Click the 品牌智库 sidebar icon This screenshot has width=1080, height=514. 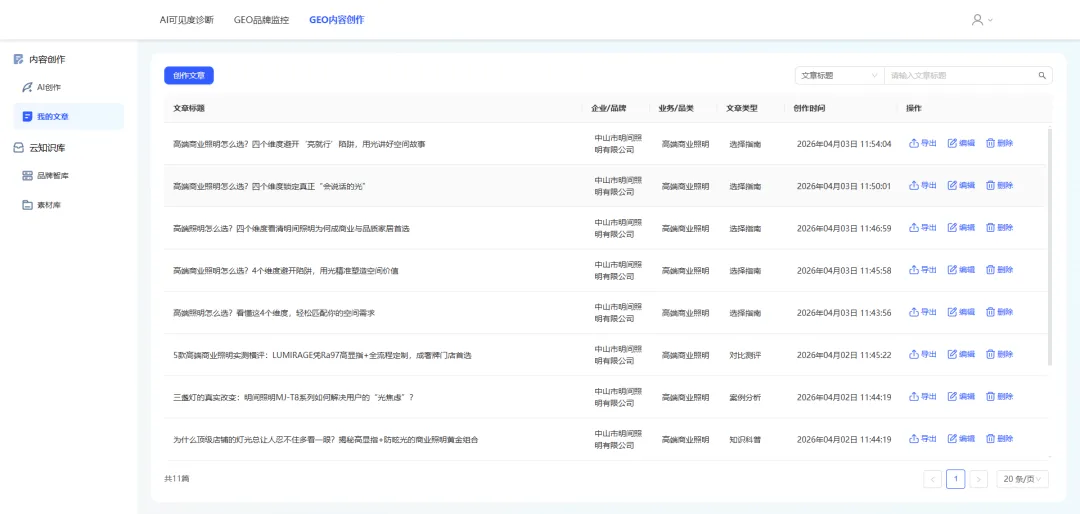click(x=28, y=176)
